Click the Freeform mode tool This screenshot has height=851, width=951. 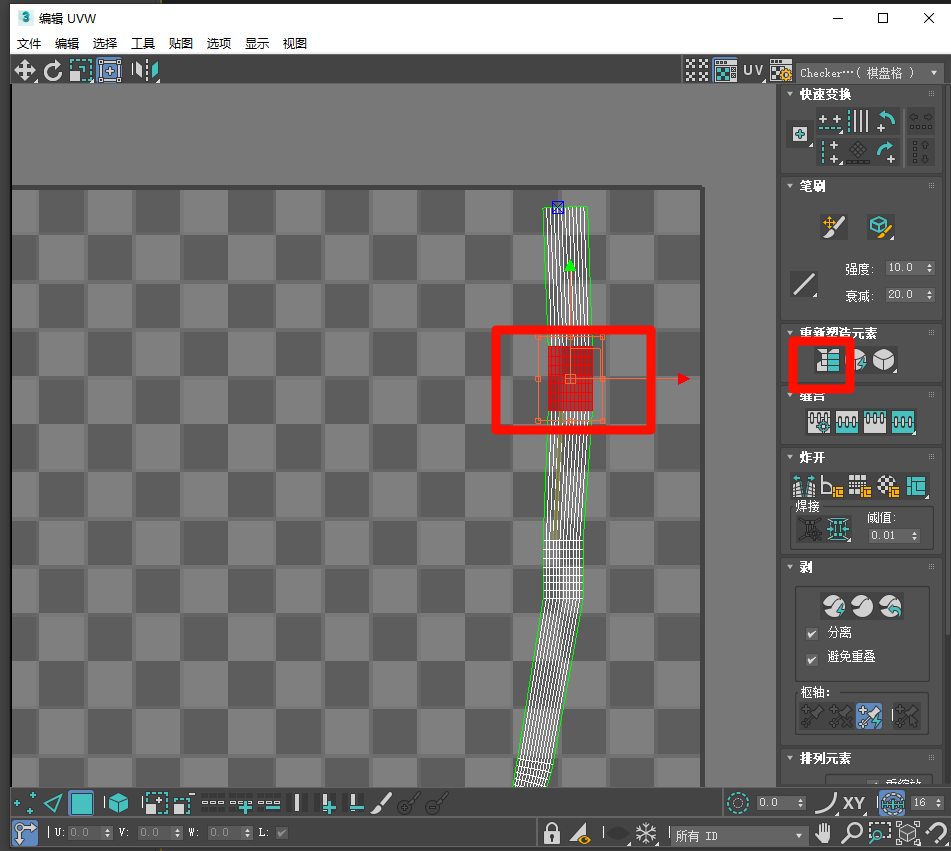pyautogui.click(x=109, y=70)
